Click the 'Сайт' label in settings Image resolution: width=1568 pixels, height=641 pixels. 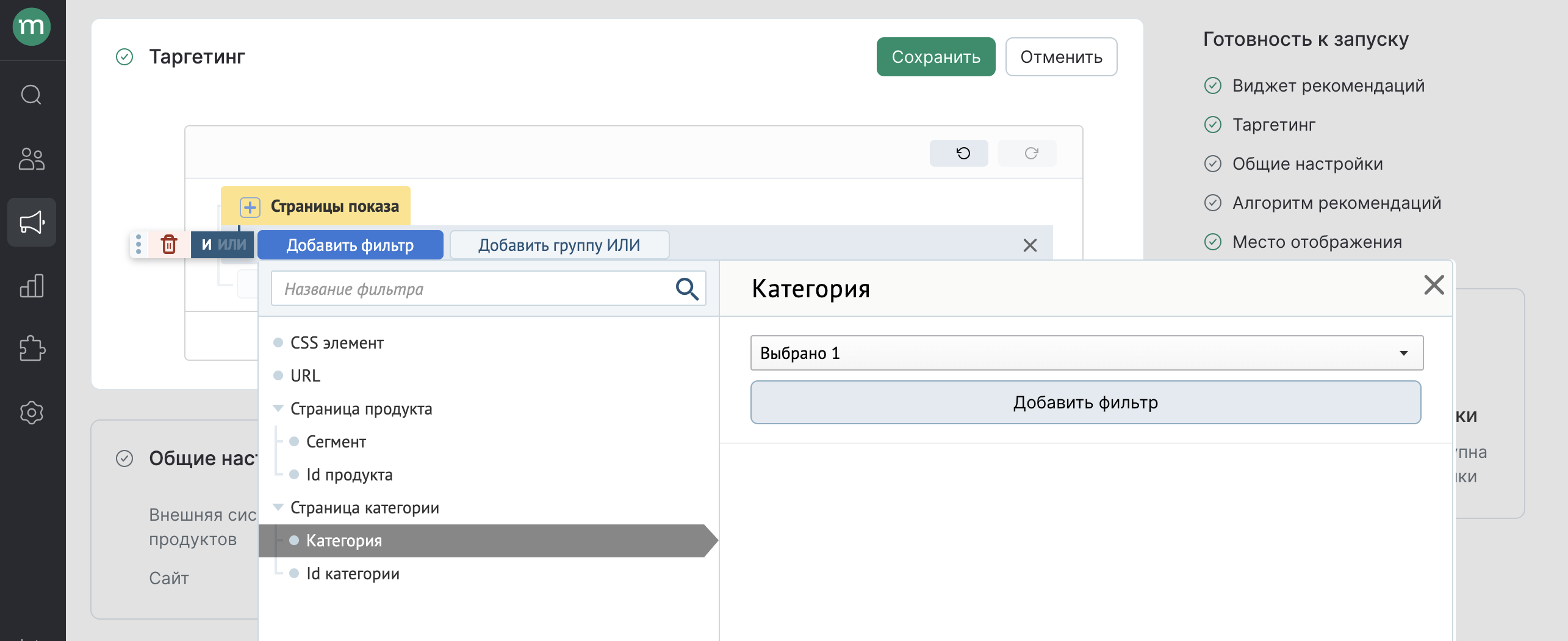coord(169,578)
